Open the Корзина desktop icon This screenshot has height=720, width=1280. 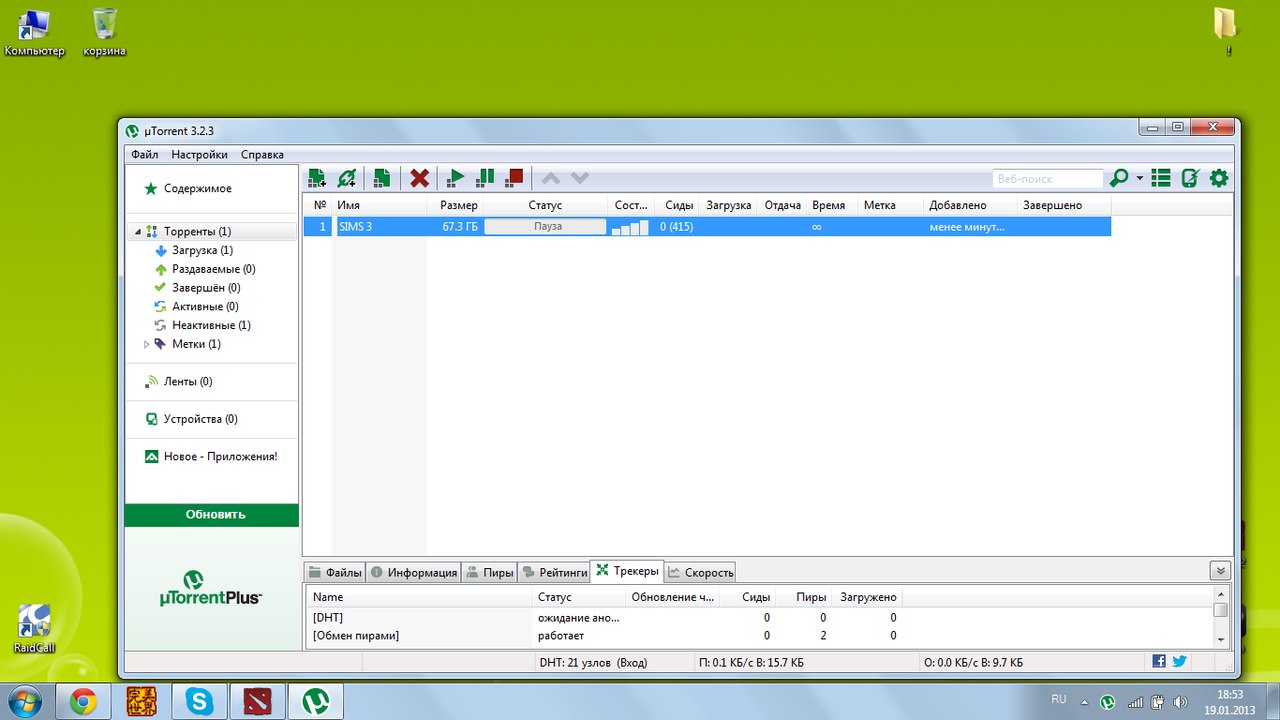click(x=105, y=32)
